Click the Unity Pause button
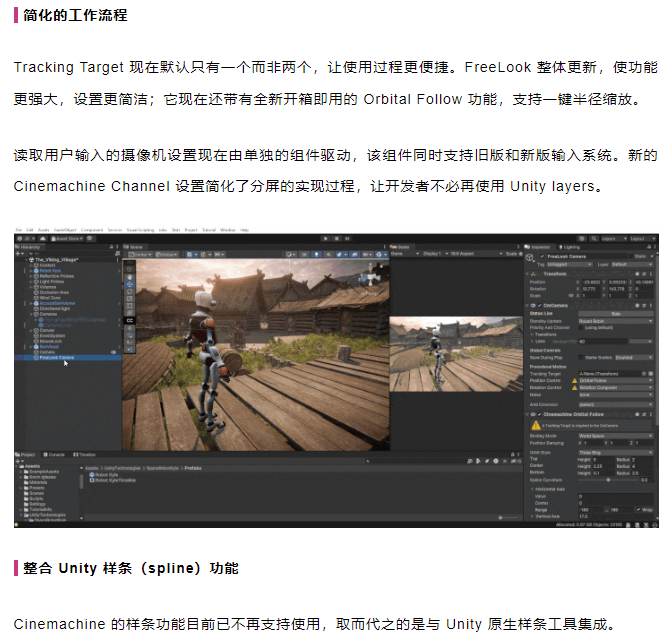The height and width of the screenshot is (641, 670). pos(336,238)
